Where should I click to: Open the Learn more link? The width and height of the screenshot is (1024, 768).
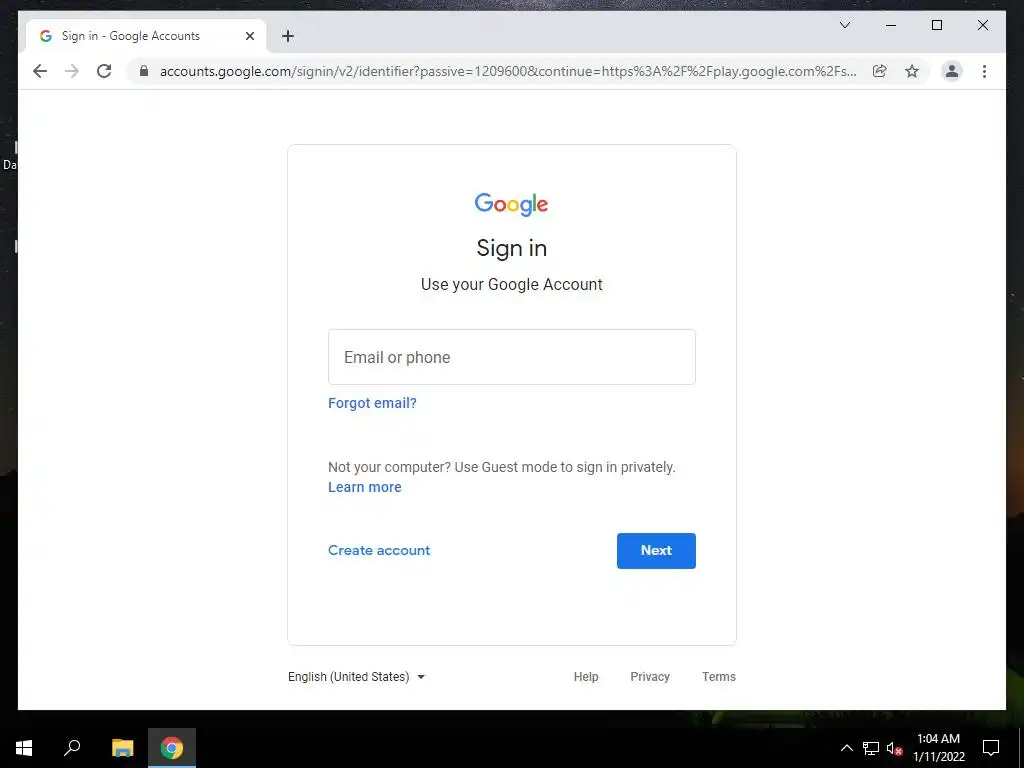click(364, 487)
